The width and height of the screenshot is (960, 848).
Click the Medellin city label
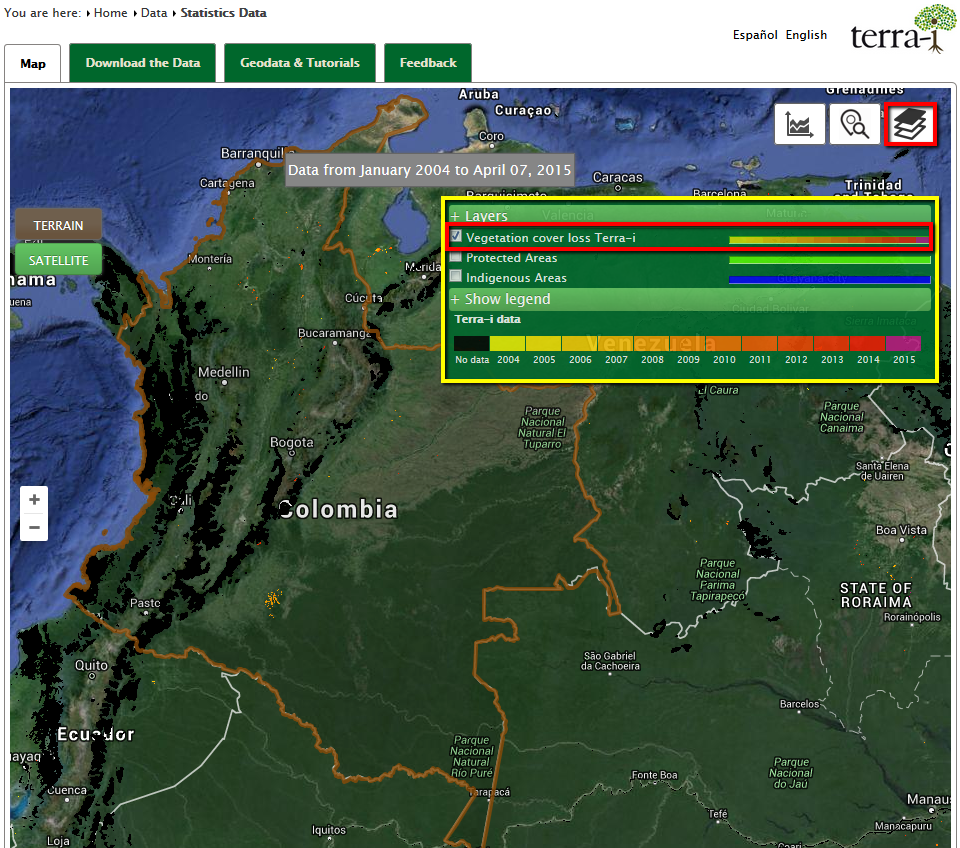click(223, 372)
